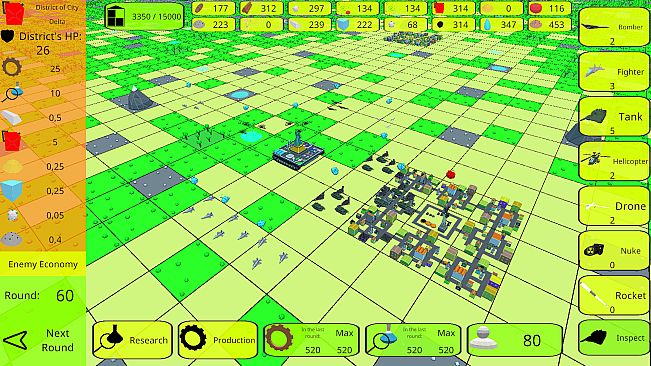Click the black dot resource showing 314

click(454, 25)
